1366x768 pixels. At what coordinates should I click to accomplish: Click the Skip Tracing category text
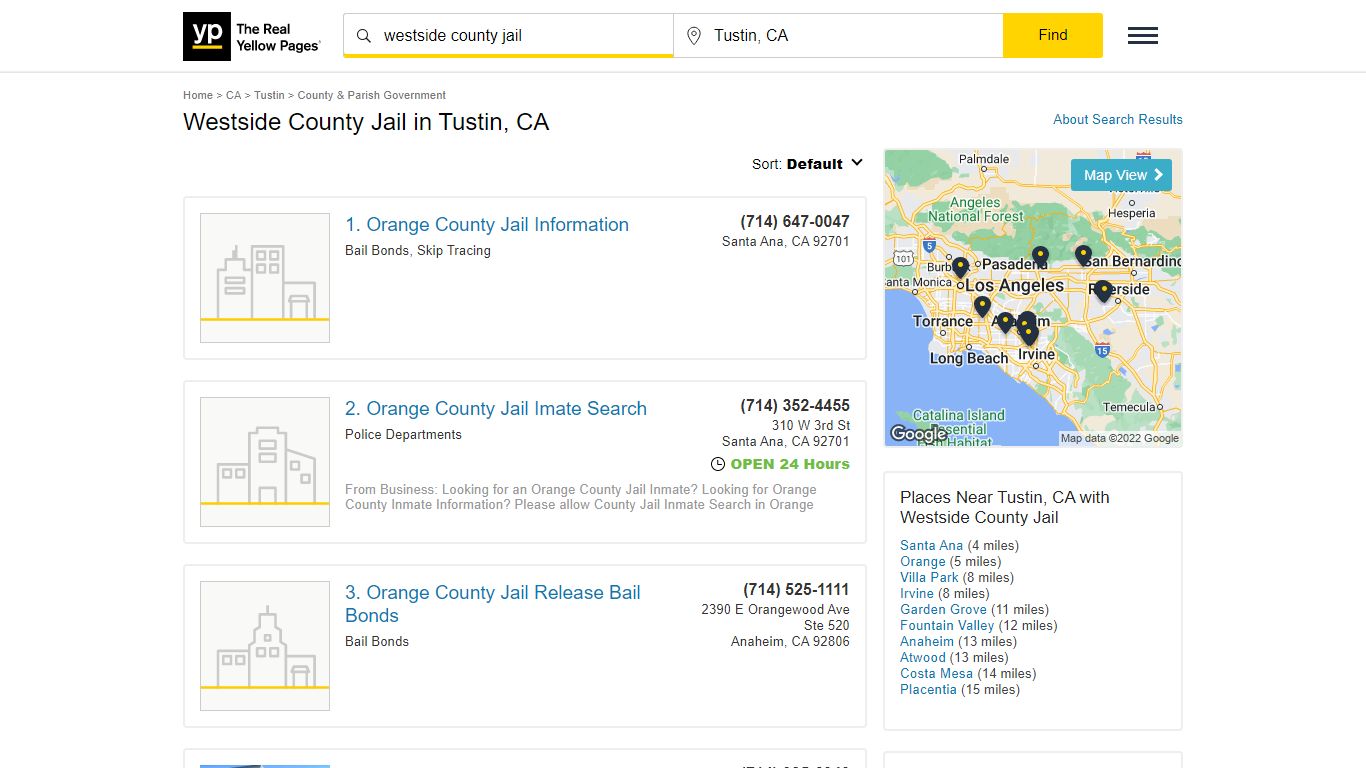[x=454, y=250]
